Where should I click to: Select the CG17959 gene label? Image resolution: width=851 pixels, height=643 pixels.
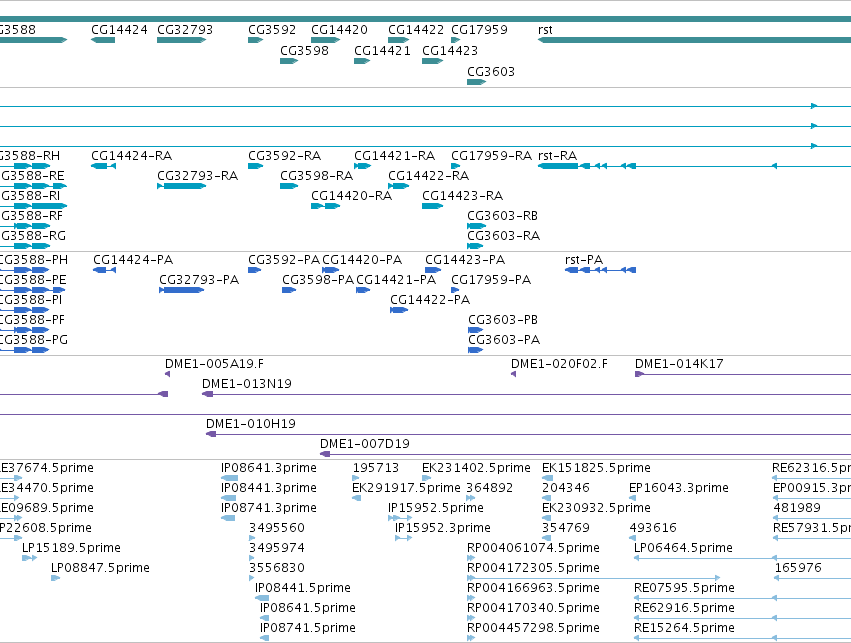479,29
